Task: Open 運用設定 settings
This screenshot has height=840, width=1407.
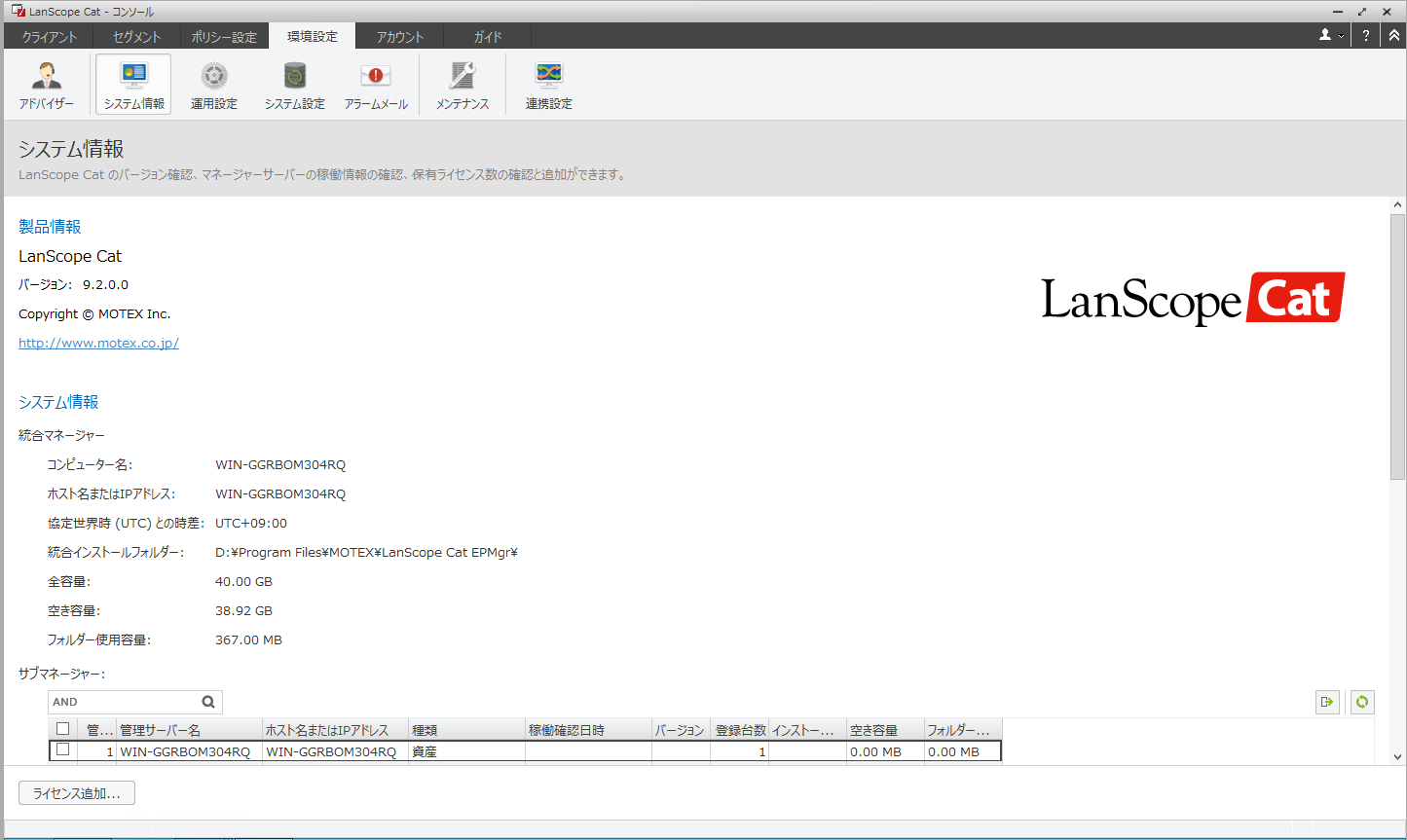Action: point(213,84)
